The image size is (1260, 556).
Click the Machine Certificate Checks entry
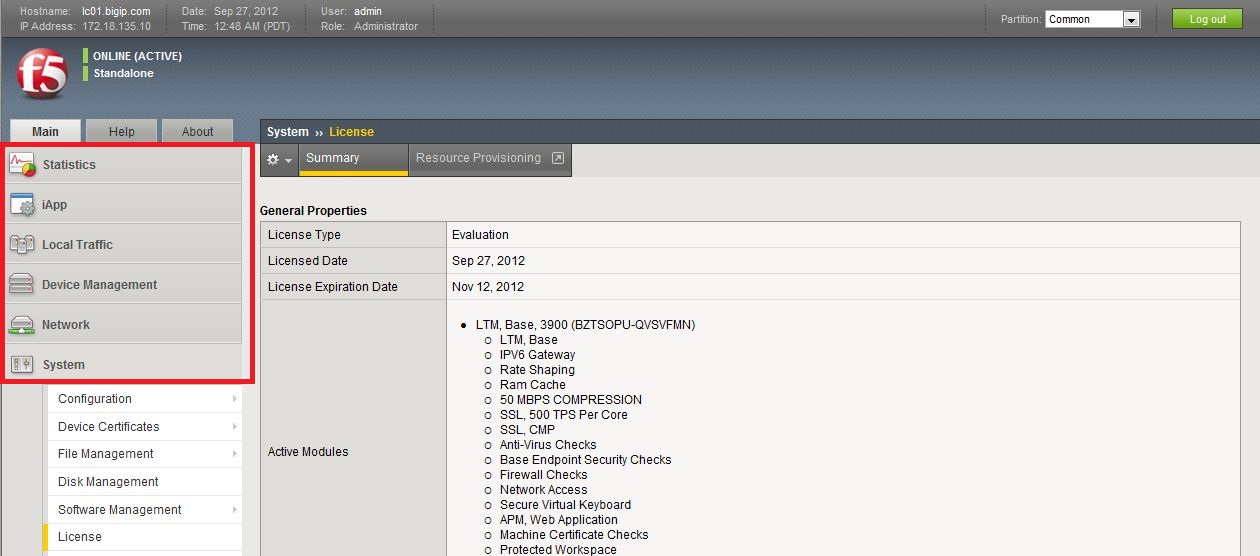574,535
